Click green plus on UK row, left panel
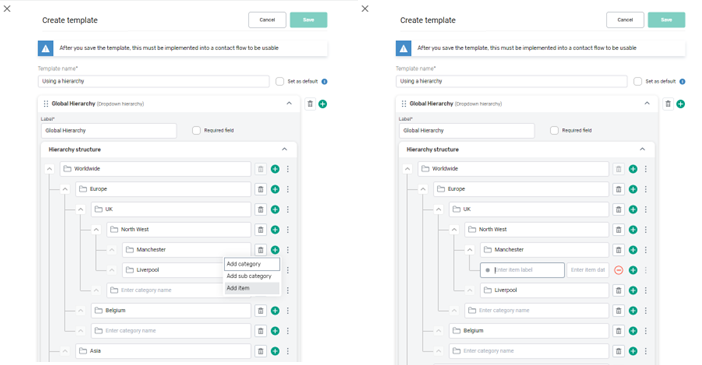The width and height of the screenshot is (702, 365). click(275, 209)
